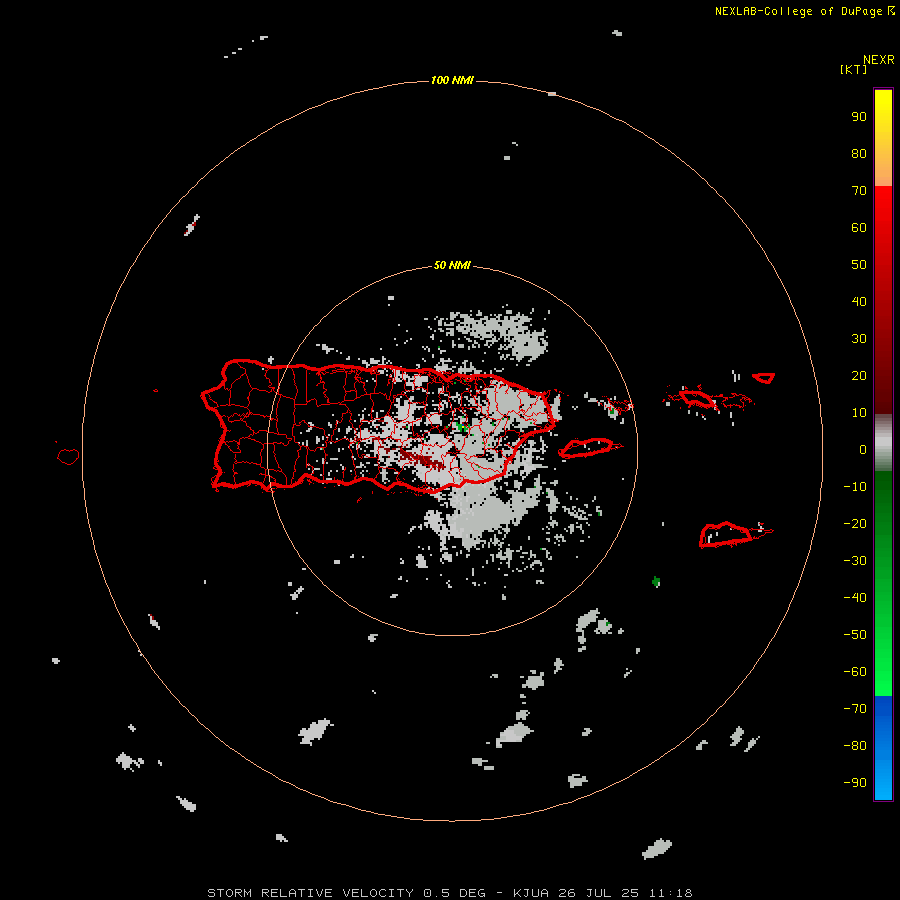
Task: Click the 50 NMI range ring label
Action: (x=452, y=265)
